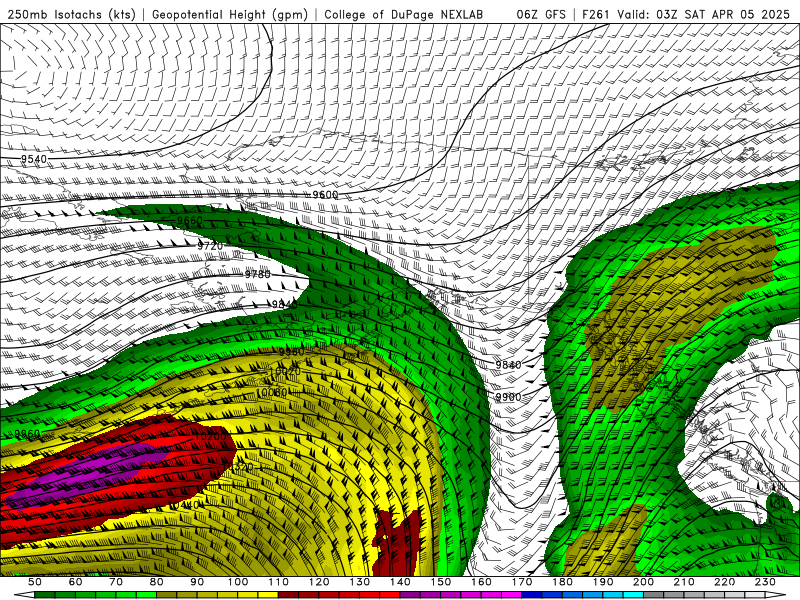Click the 140 value on the colorbar scale
Image resolution: width=800 pixels, height=600 pixels.
401,582
